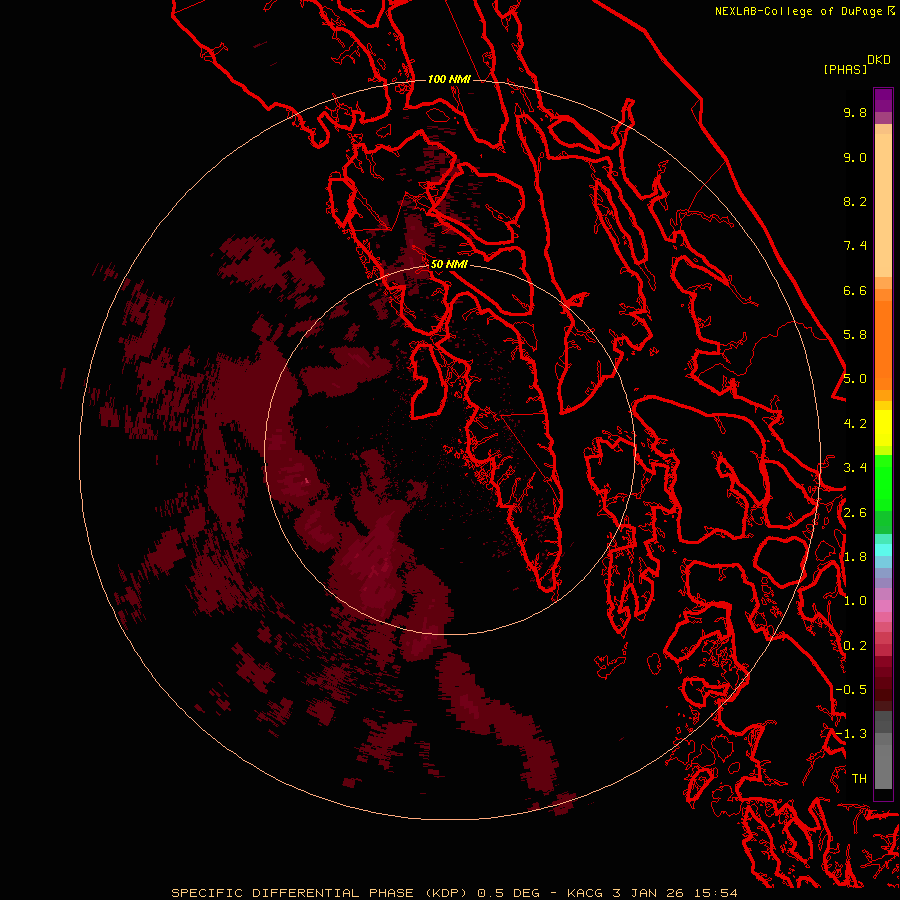The width and height of the screenshot is (900, 900).
Task: Click the 0.5 DEG elevation text
Action: [x=509, y=893]
